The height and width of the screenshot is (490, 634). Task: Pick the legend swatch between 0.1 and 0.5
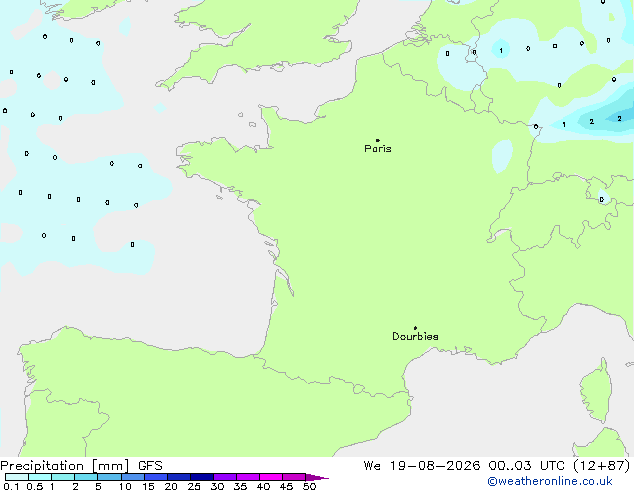click(17, 477)
